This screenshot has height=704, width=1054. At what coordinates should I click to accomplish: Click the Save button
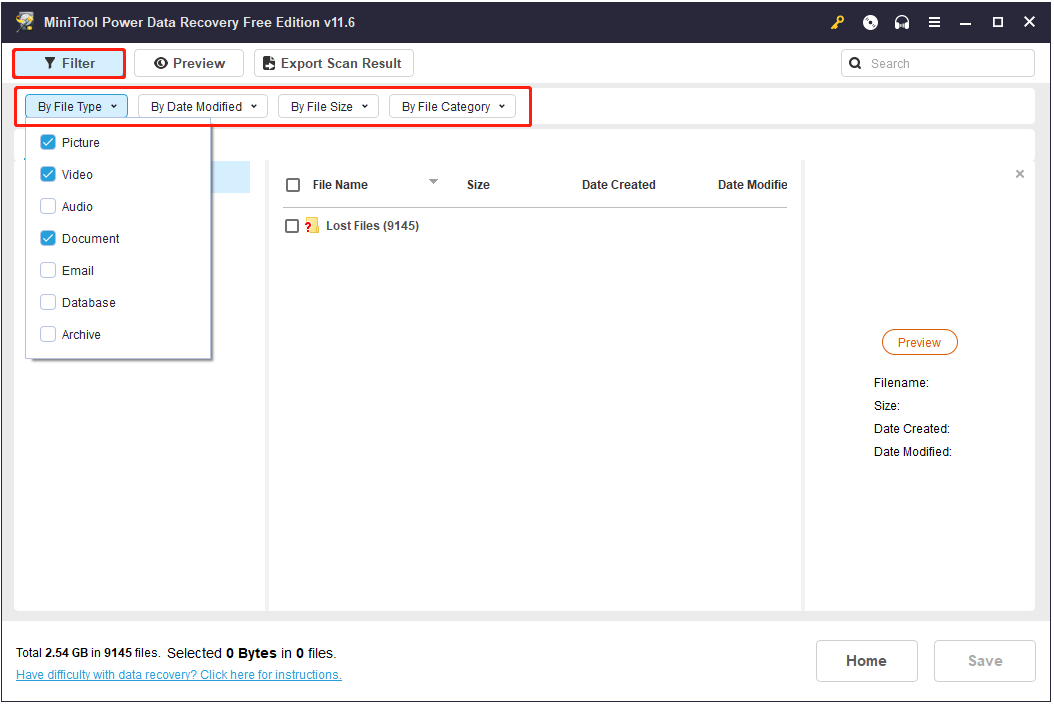pyautogui.click(x=984, y=661)
